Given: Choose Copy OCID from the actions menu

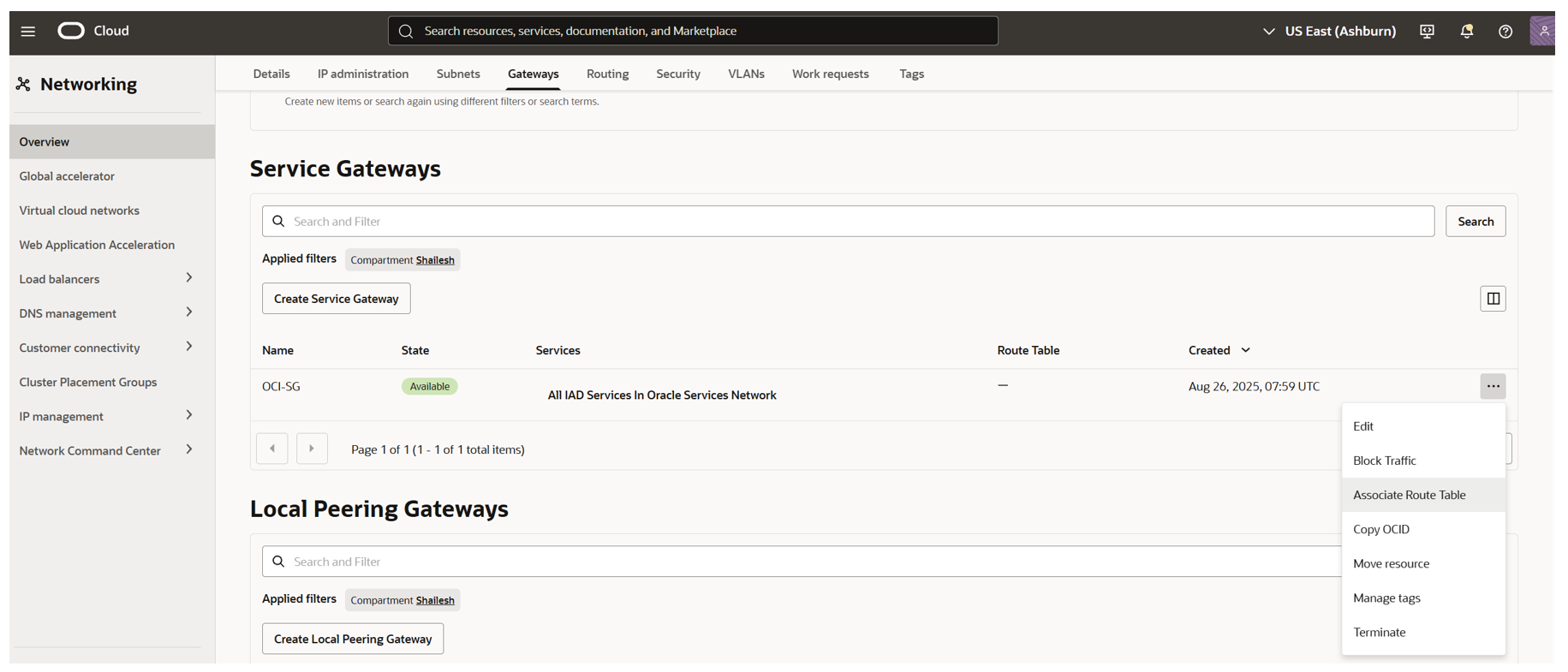Looking at the screenshot, I should point(1423,529).
